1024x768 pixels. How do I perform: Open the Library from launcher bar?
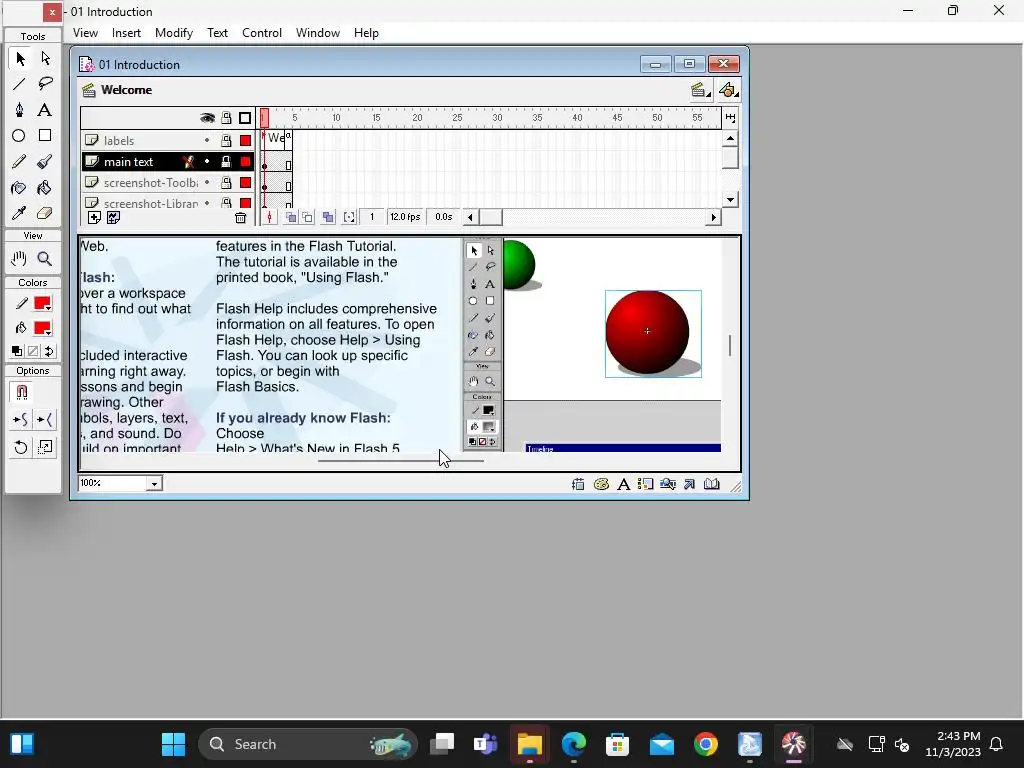pyautogui.click(x=711, y=484)
